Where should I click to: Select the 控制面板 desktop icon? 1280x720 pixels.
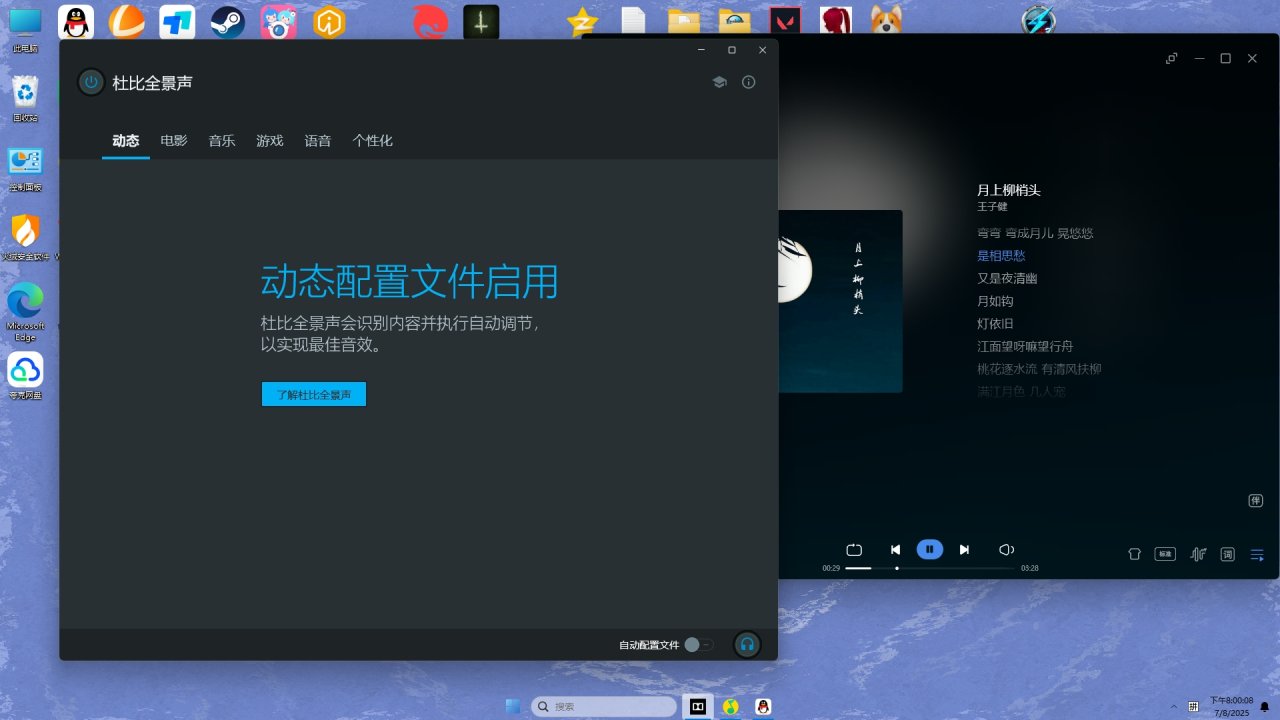pyautogui.click(x=25, y=169)
